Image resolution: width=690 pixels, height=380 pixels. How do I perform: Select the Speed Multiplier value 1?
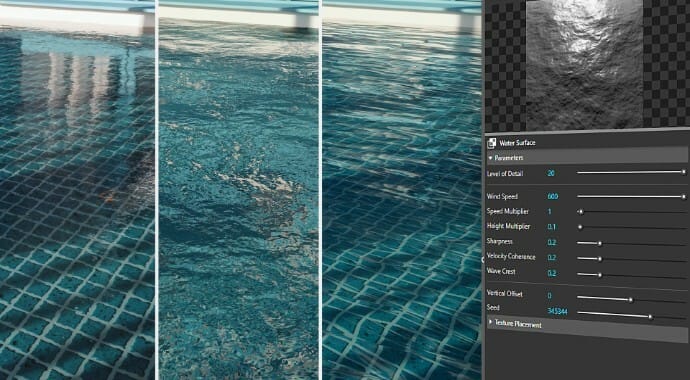coord(549,212)
